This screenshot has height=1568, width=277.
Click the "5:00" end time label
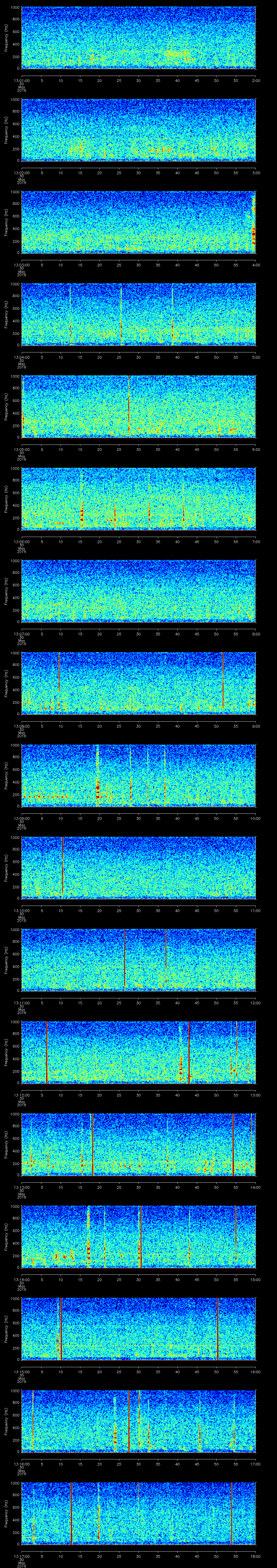tap(256, 357)
